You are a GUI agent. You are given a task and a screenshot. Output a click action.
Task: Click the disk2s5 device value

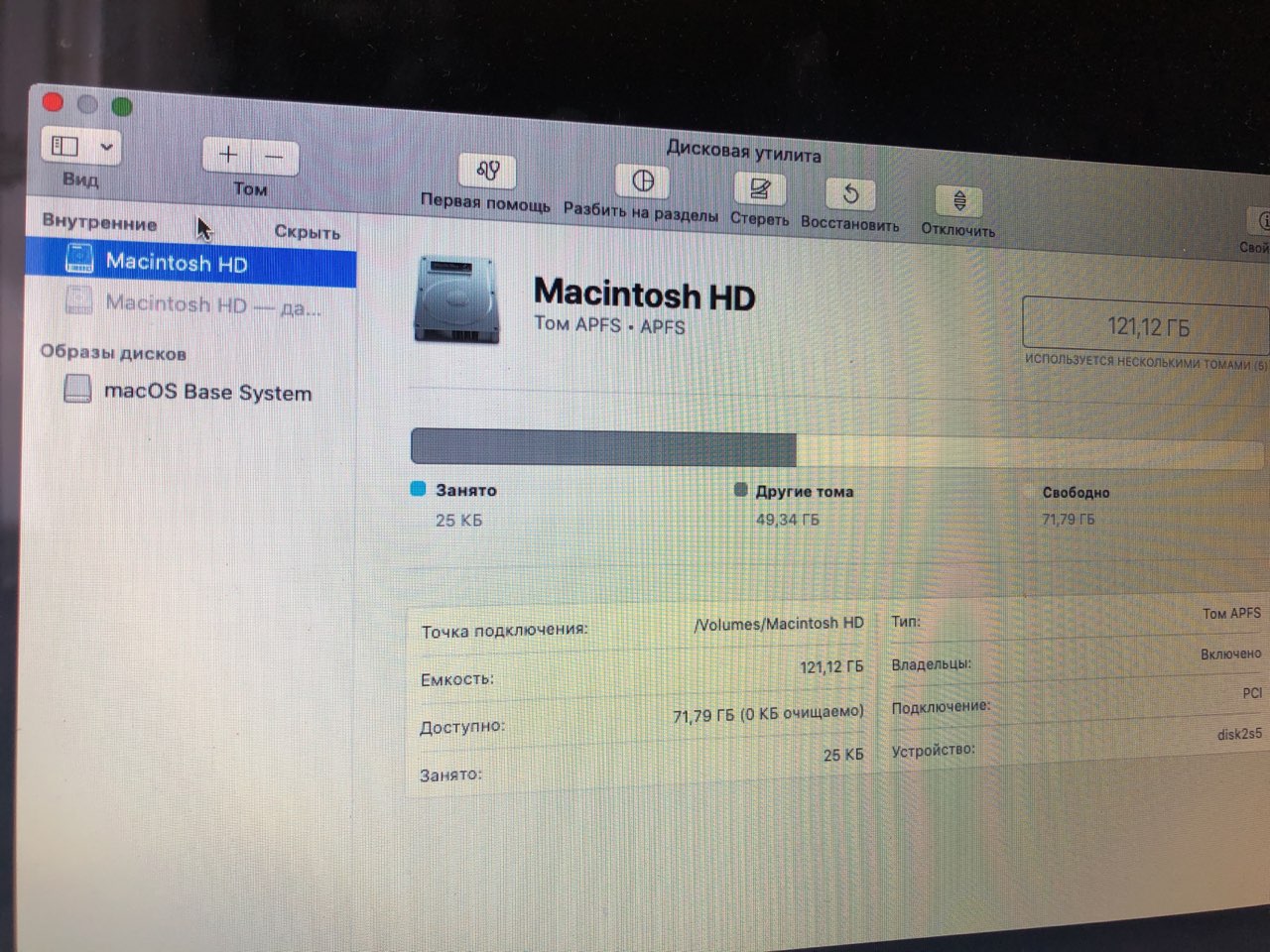[x=1239, y=735]
